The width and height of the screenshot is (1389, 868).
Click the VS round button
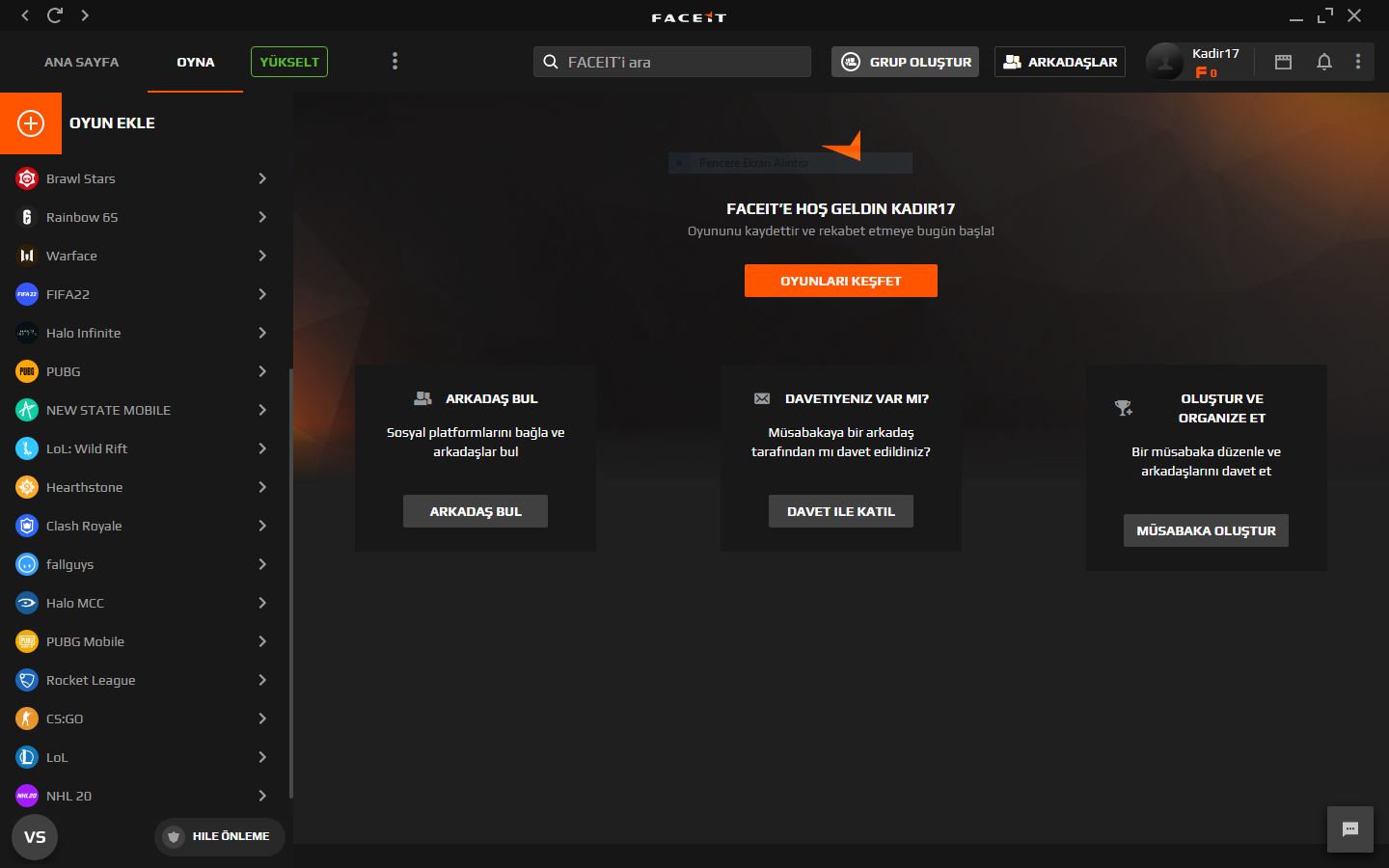[x=35, y=837]
